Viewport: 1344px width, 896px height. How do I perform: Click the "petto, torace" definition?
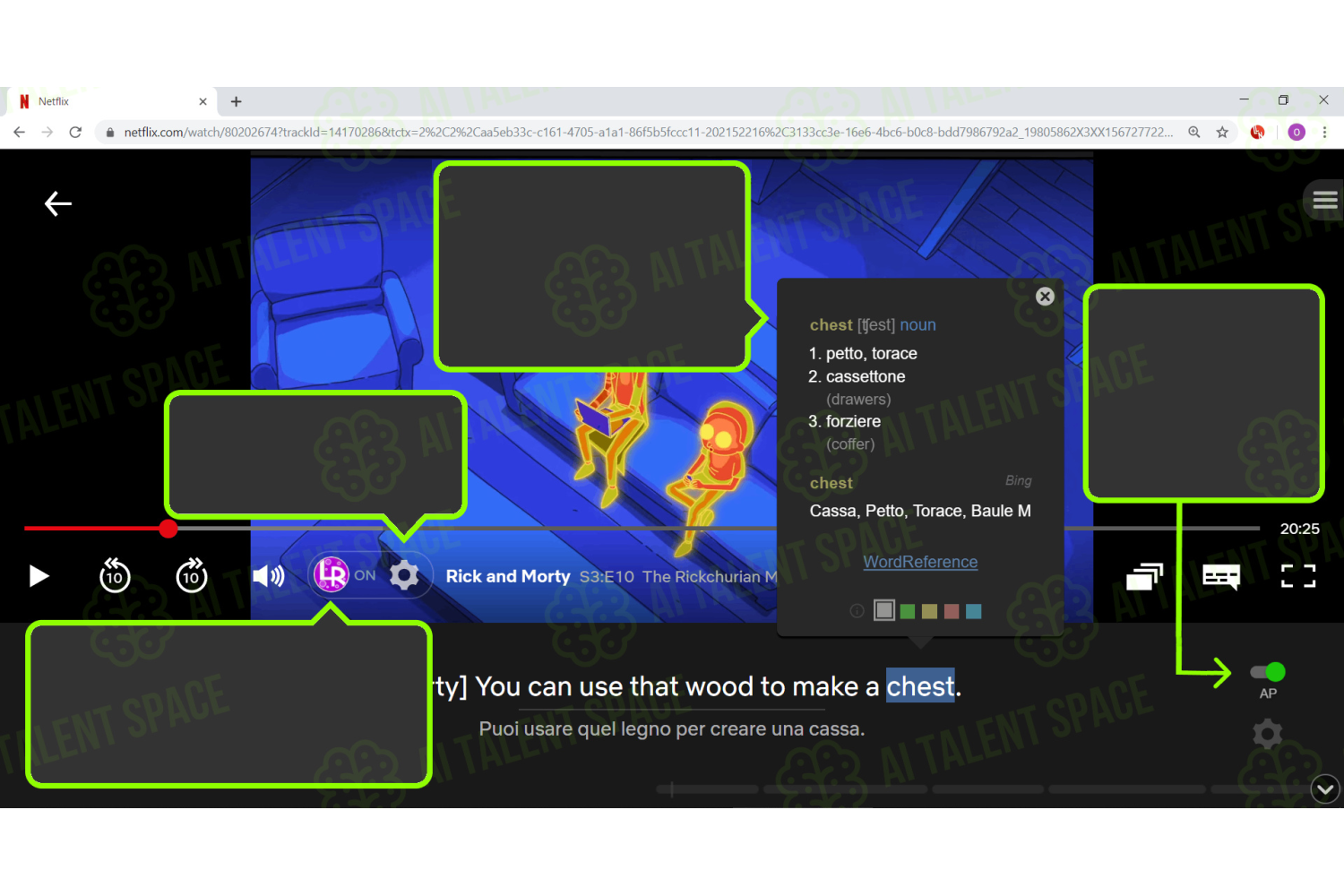click(871, 354)
